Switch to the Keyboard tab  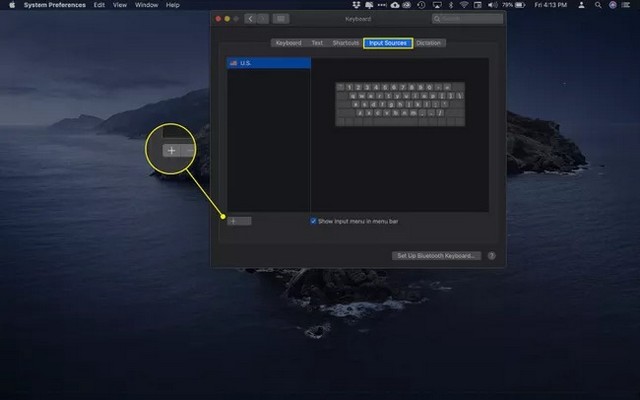pyautogui.click(x=288, y=43)
